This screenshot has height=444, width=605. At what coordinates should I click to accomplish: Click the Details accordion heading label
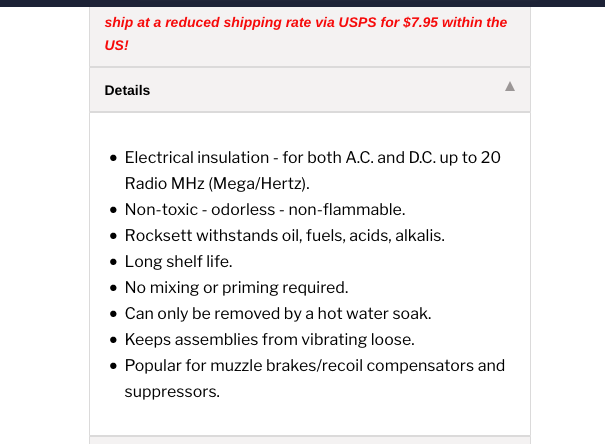point(127,90)
